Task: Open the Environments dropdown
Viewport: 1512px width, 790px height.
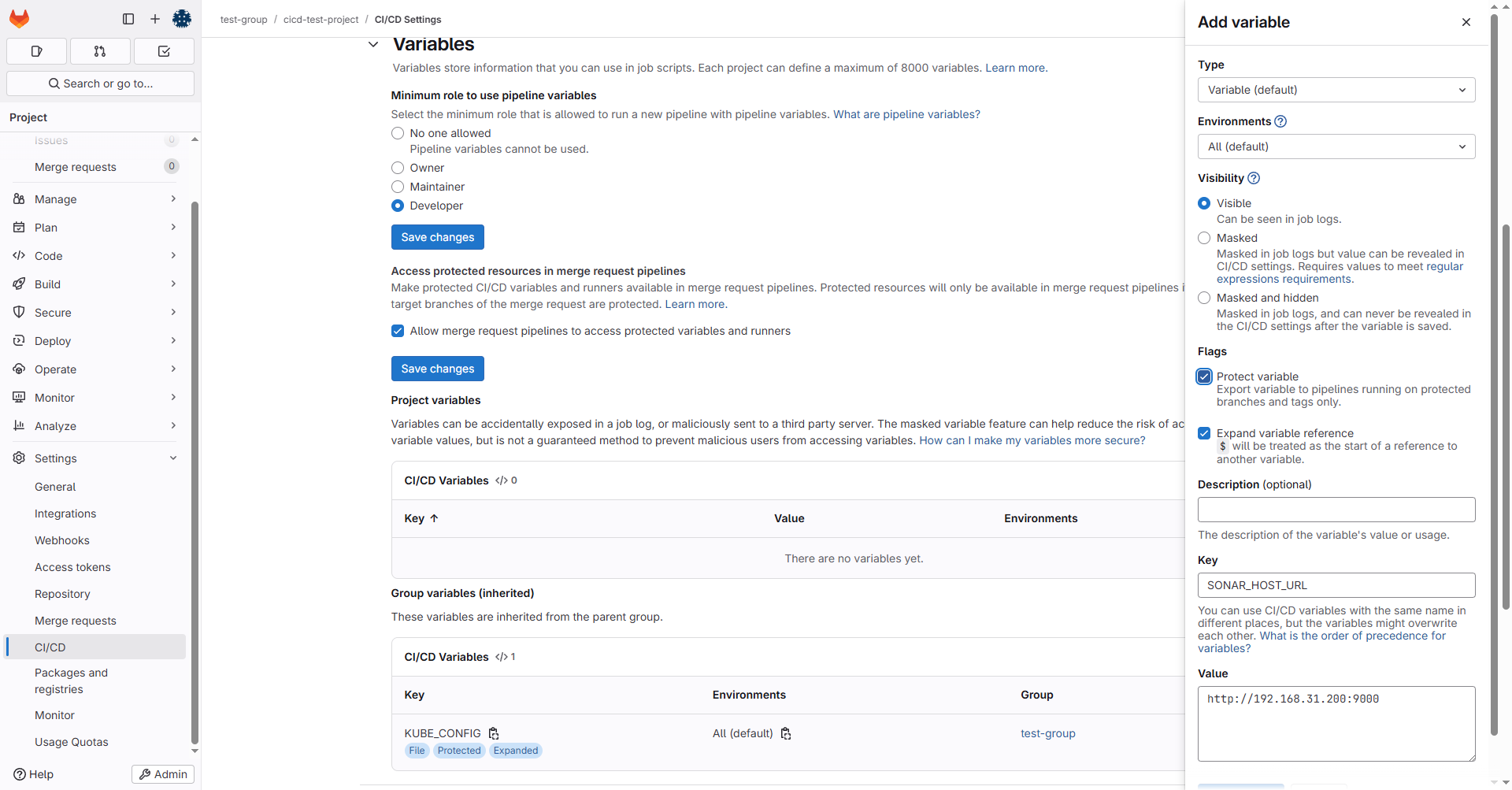Action: click(x=1336, y=147)
